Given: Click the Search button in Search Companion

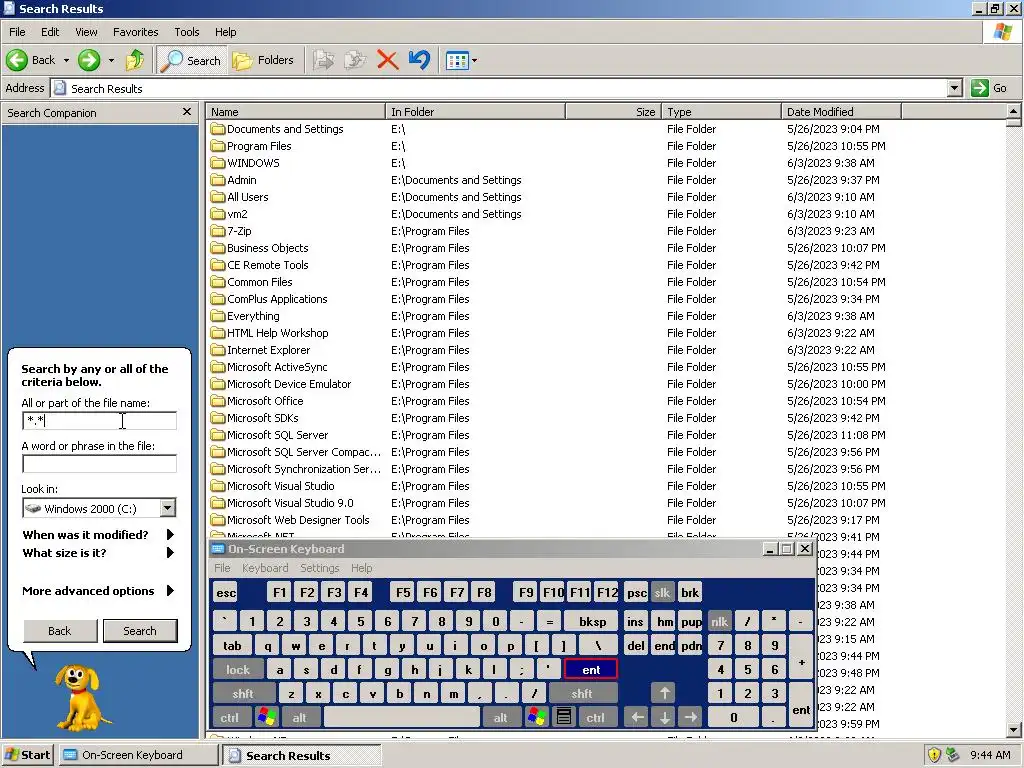Looking at the screenshot, I should point(140,631).
